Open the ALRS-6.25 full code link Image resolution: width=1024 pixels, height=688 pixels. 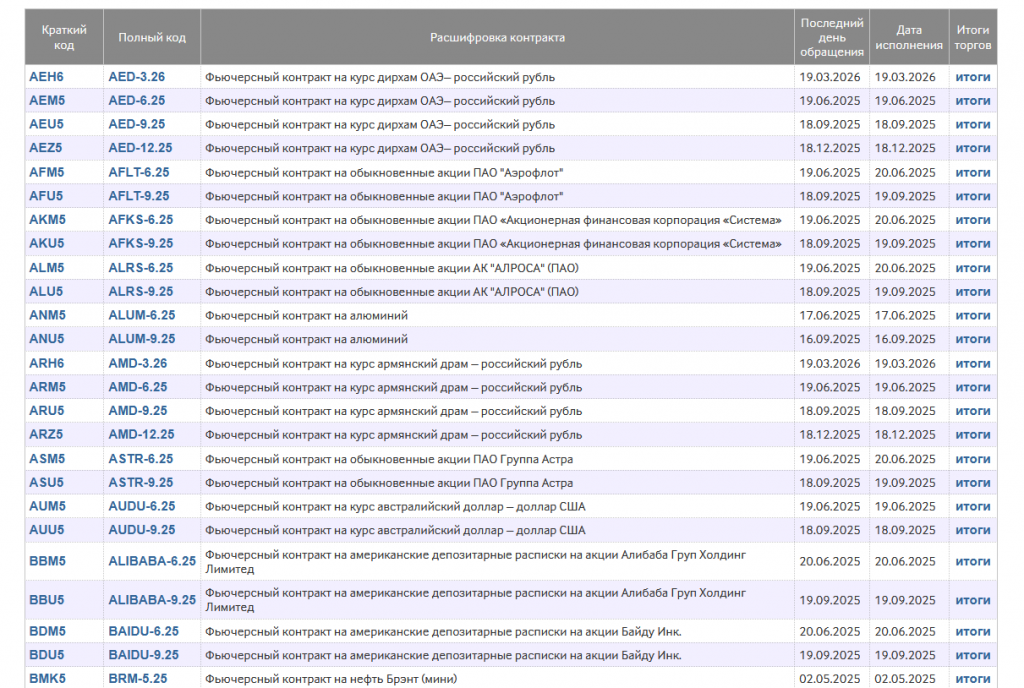point(140,268)
